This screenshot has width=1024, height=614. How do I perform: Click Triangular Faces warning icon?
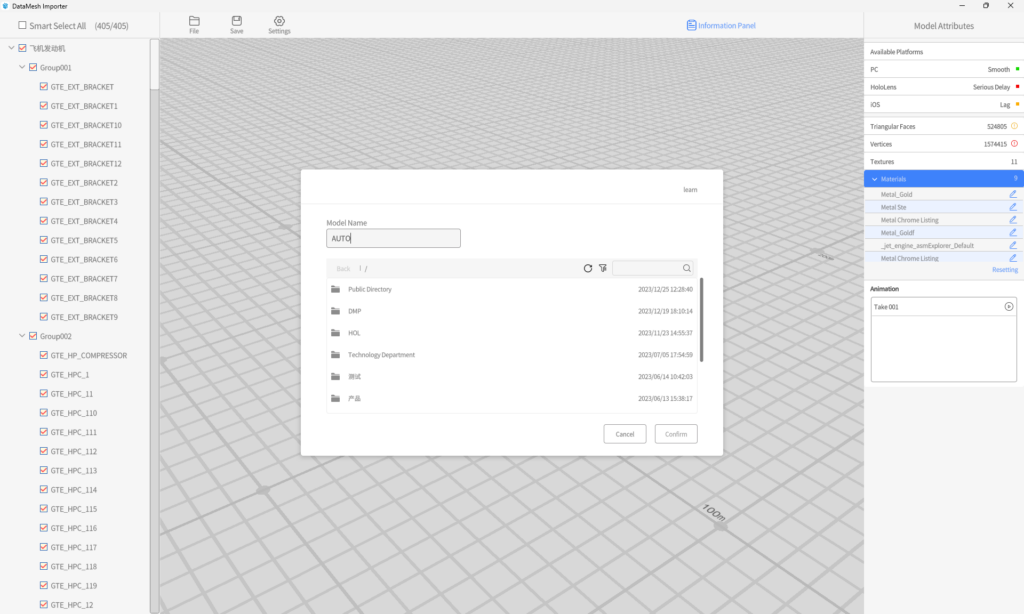1014,126
